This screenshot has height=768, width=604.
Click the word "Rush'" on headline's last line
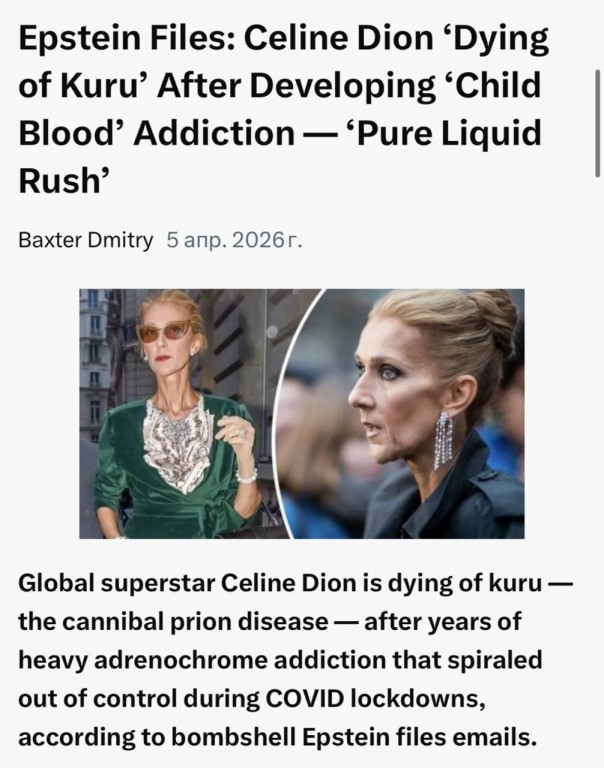(x=60, y=181)
